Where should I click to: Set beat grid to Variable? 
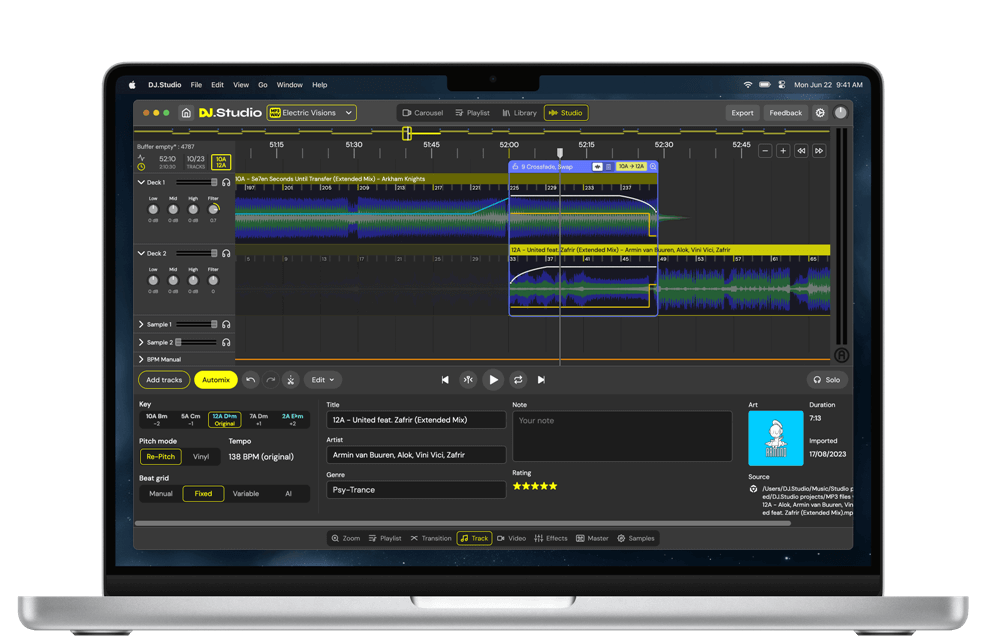click(246, 494)
